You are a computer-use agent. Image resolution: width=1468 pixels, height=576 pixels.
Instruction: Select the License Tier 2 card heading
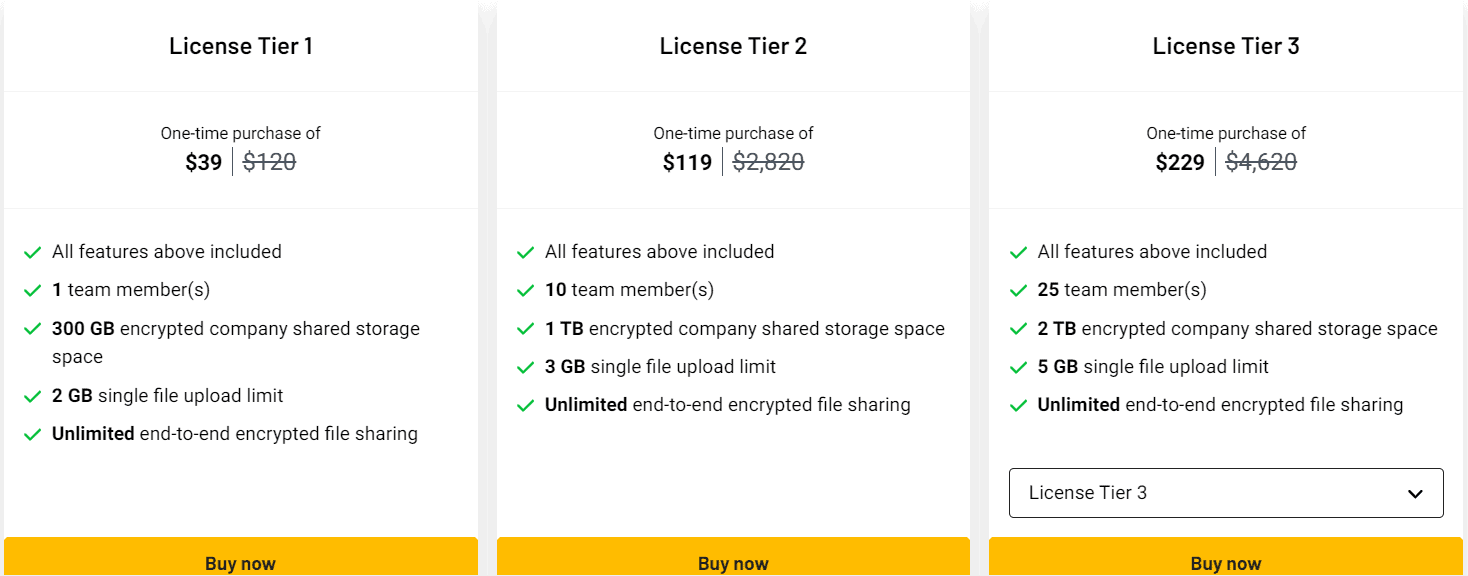733,45
